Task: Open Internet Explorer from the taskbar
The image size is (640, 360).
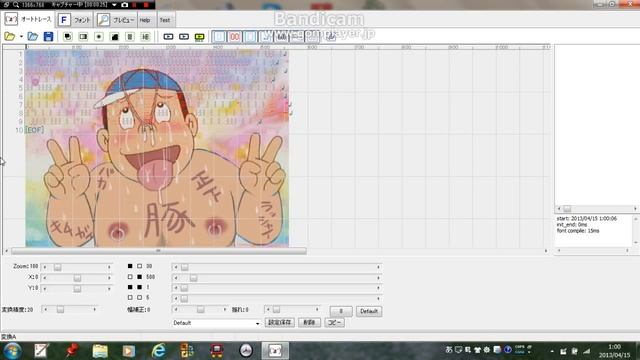Action: click(x=158, y=351)
